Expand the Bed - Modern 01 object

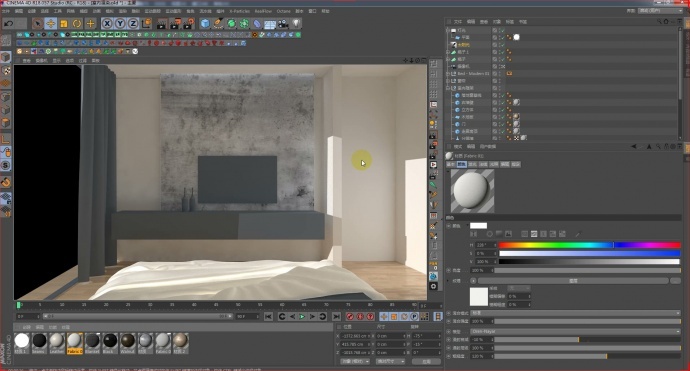448,73
